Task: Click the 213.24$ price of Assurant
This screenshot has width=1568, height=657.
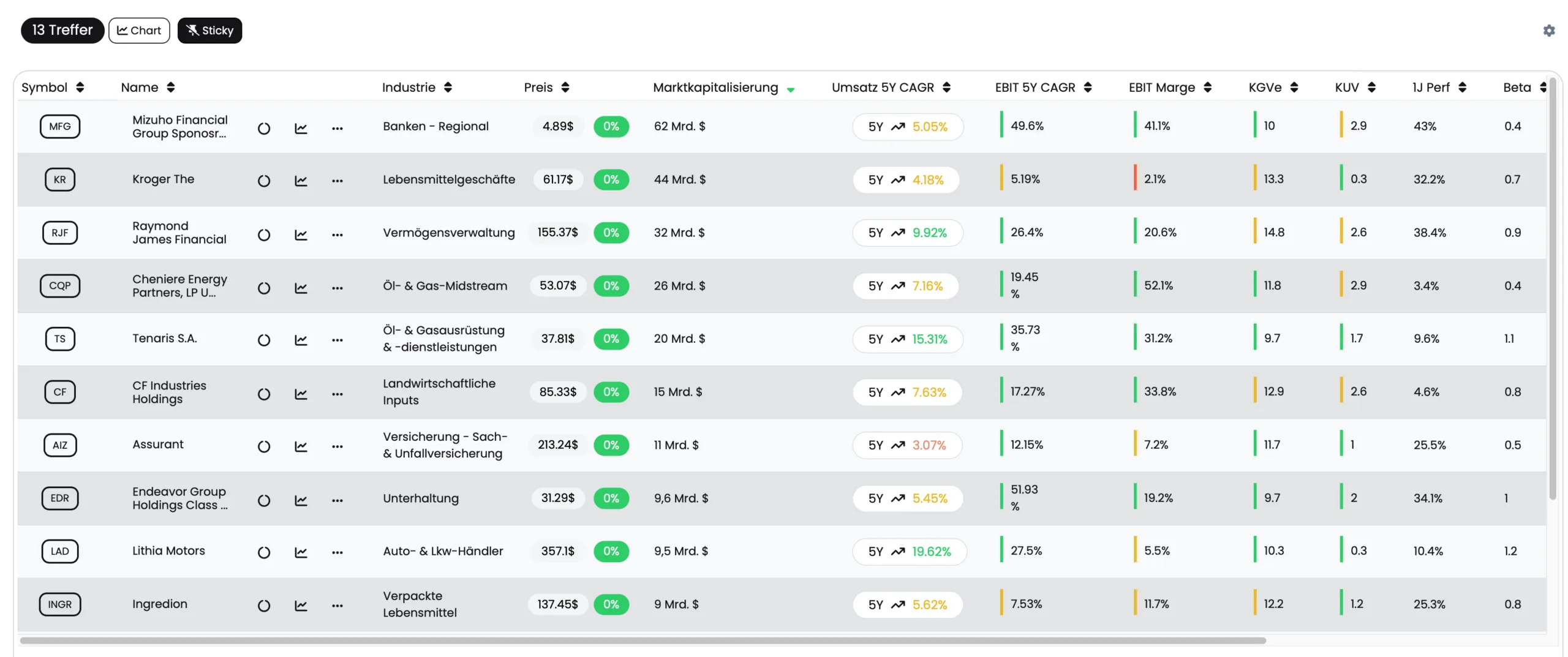Action: [x=557, y=445]
